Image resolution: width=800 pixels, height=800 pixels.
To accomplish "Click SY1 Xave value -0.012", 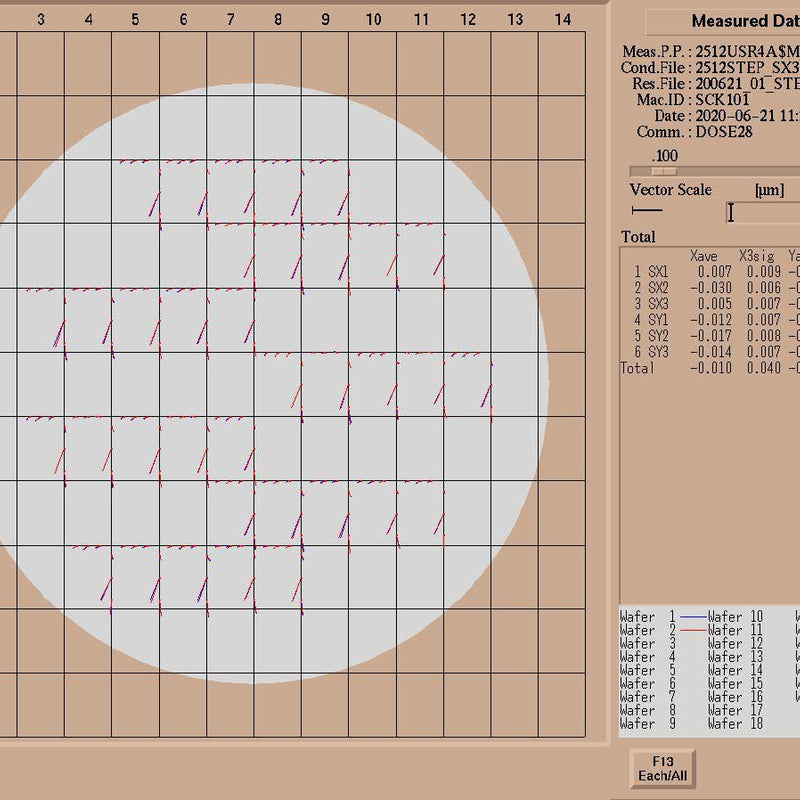I will [x=711, y=320].
